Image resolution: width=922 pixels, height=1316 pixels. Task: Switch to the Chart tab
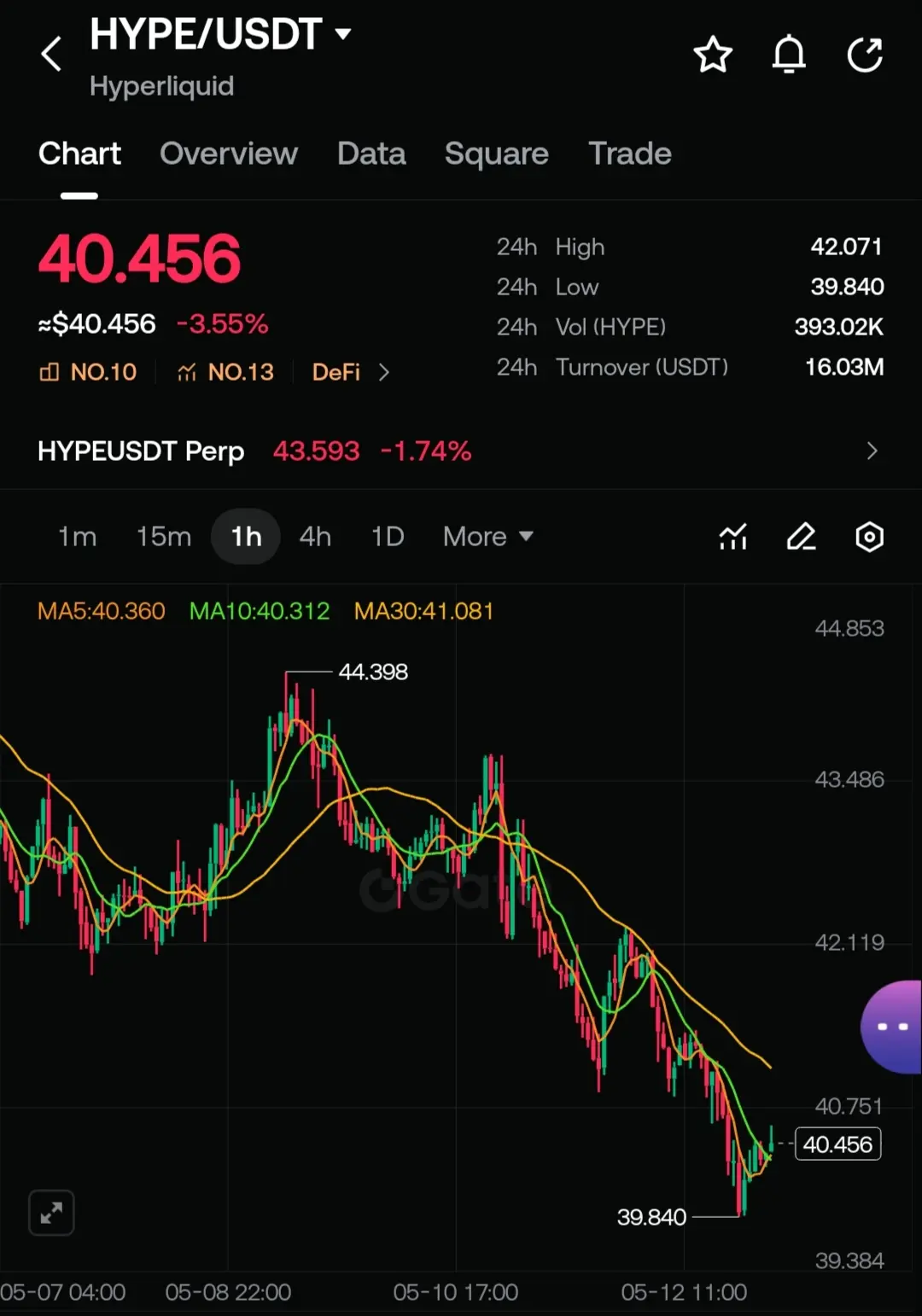(79, 154)
